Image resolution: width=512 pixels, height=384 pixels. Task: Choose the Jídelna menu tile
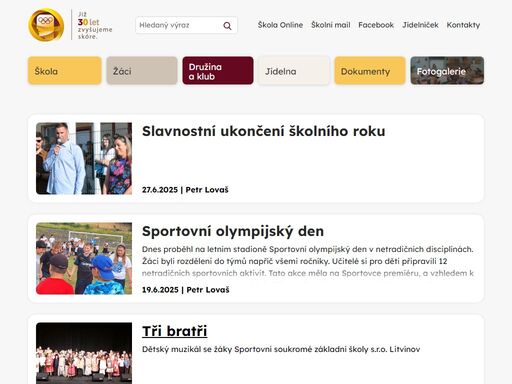[294, 71]
